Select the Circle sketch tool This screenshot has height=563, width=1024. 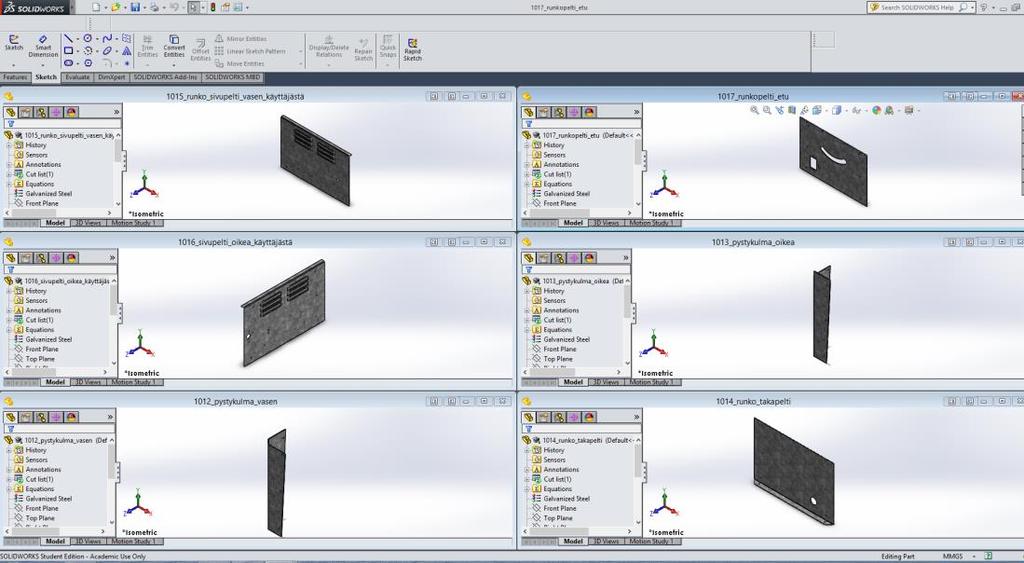pos(88,39)
